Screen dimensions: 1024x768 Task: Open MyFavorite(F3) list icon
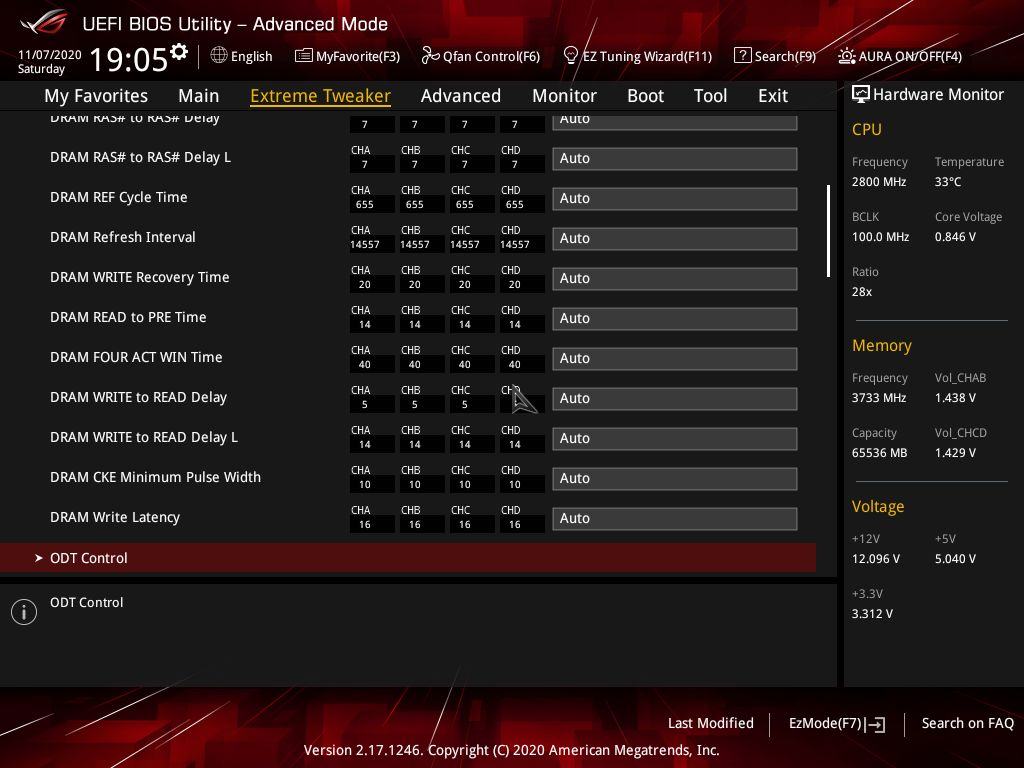coord(303,56)
